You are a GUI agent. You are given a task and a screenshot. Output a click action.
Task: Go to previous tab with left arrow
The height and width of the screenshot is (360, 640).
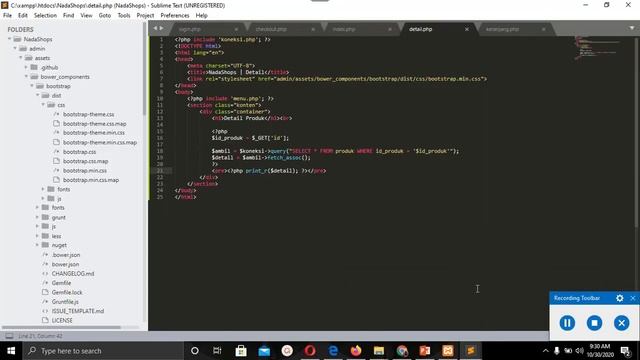coord(155,28)
